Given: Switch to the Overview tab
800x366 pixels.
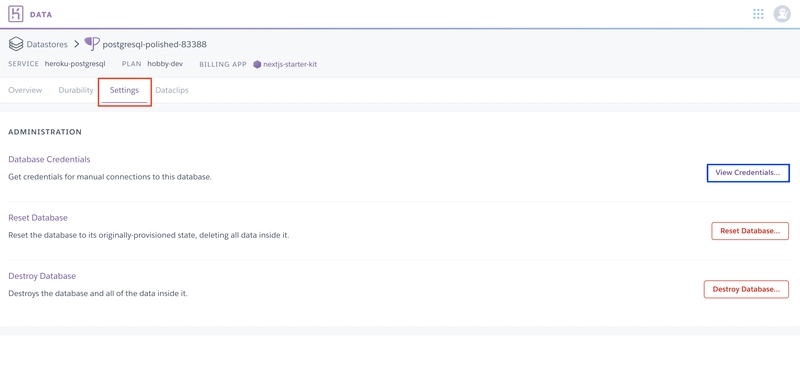Looking at the screenshot, I should pyautogui.click(x=25, y=90).
